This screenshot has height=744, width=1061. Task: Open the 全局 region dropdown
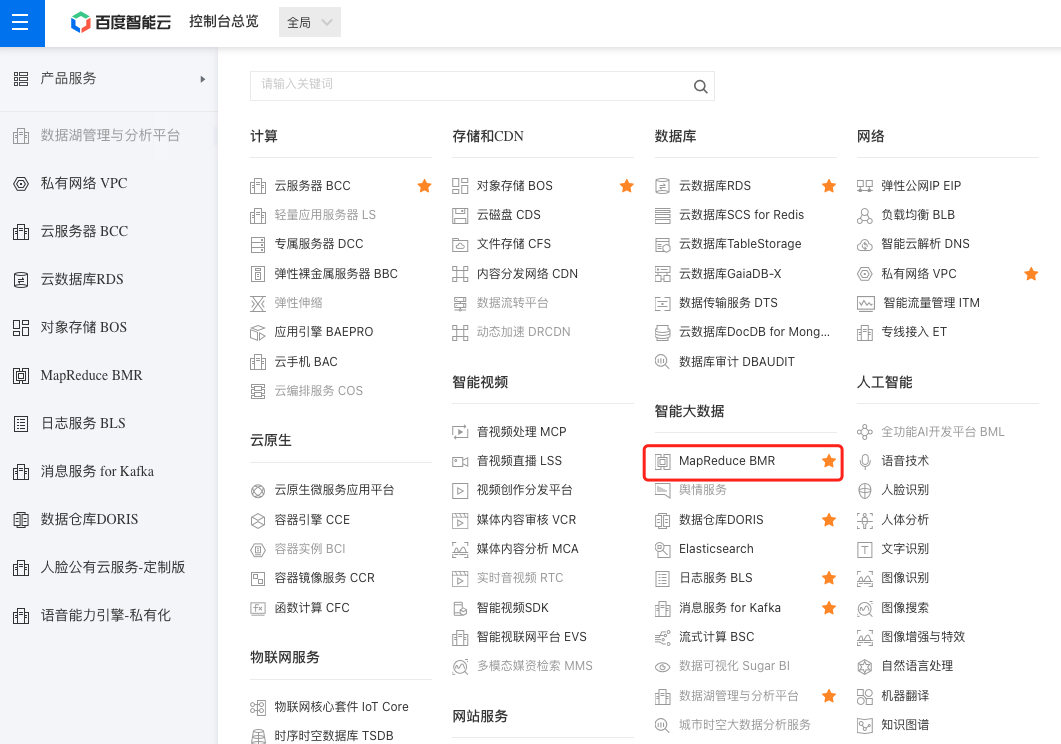pyautogui.click(x=309, y=22)
